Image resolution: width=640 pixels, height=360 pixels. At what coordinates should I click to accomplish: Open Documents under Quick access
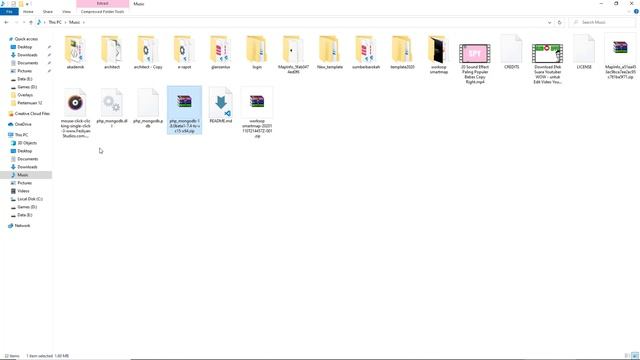(27, 63)
